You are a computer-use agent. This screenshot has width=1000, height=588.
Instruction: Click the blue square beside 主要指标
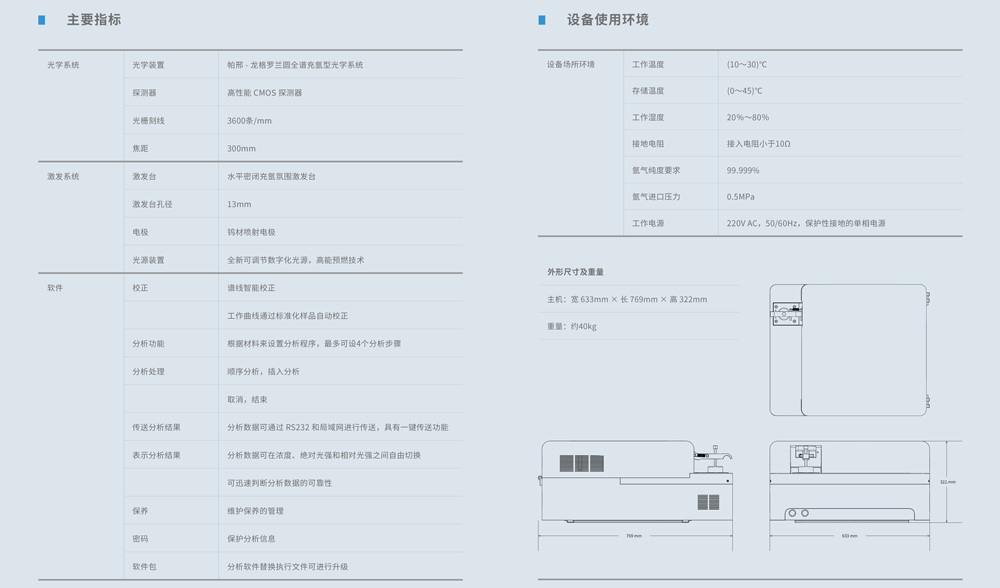(x=42, y=20)
